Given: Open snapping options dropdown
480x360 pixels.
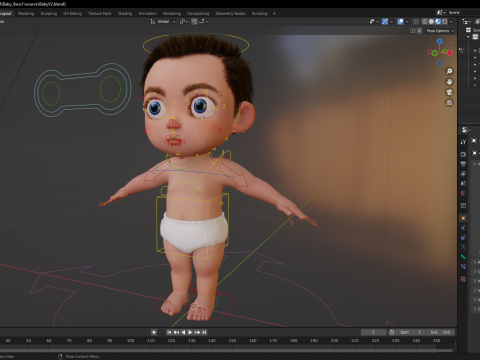Looking at the screenshot, I should tap(204, 22).
